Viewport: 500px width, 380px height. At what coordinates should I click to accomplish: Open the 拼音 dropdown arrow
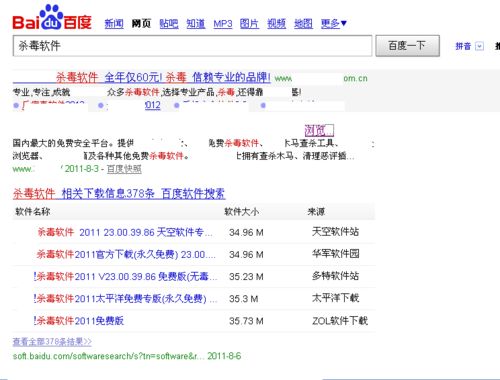[x=479, y=46]
